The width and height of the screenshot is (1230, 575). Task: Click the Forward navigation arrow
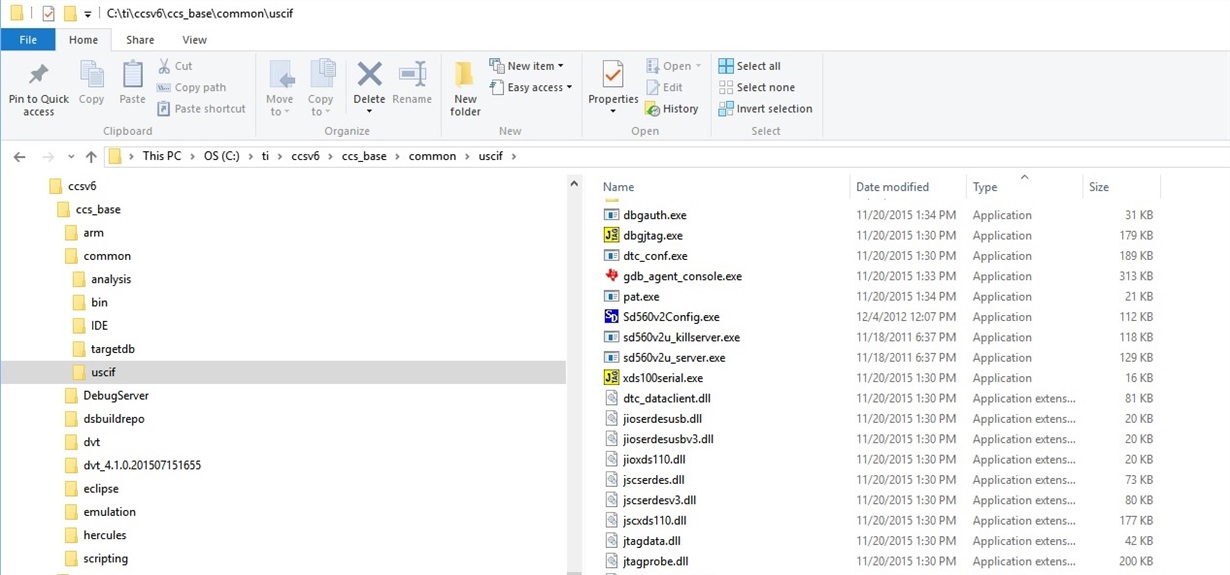48,156
